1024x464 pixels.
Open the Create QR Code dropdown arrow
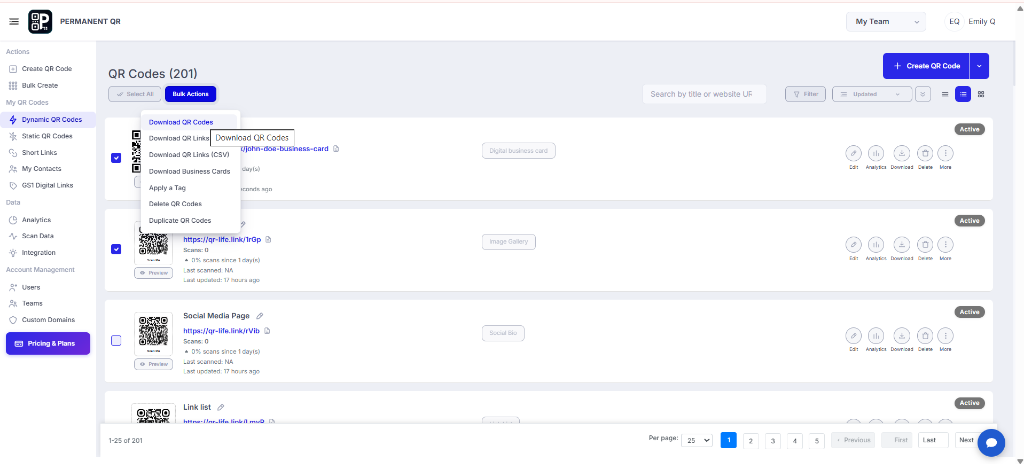point(979,66)
